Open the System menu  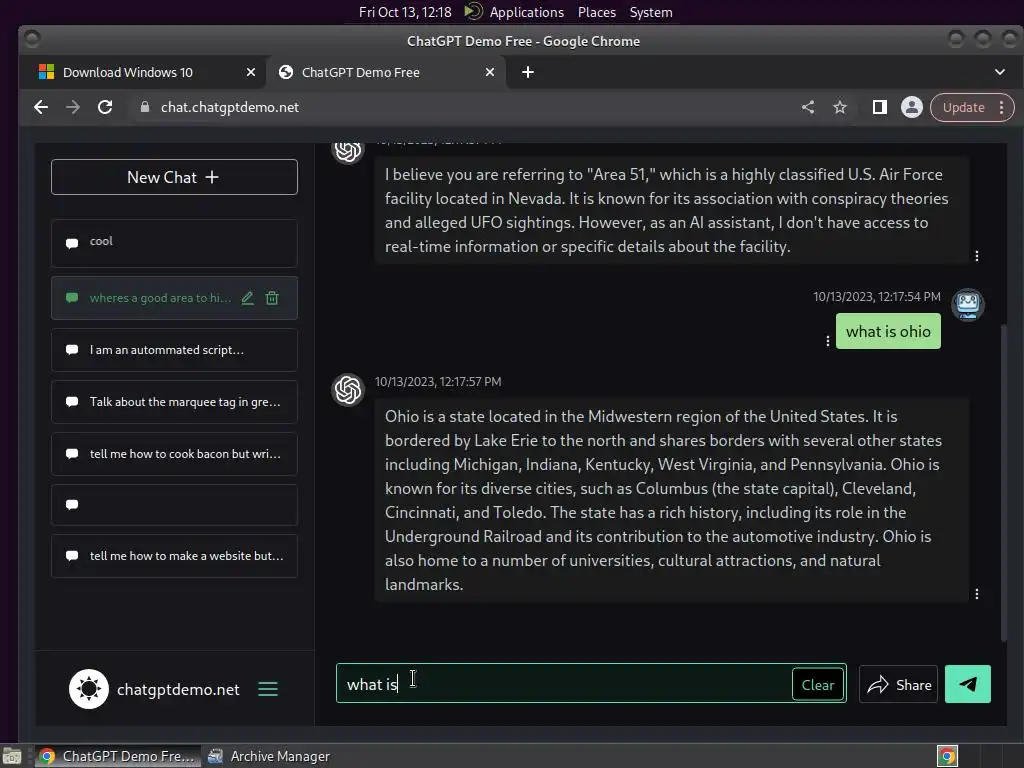(651, 12)
